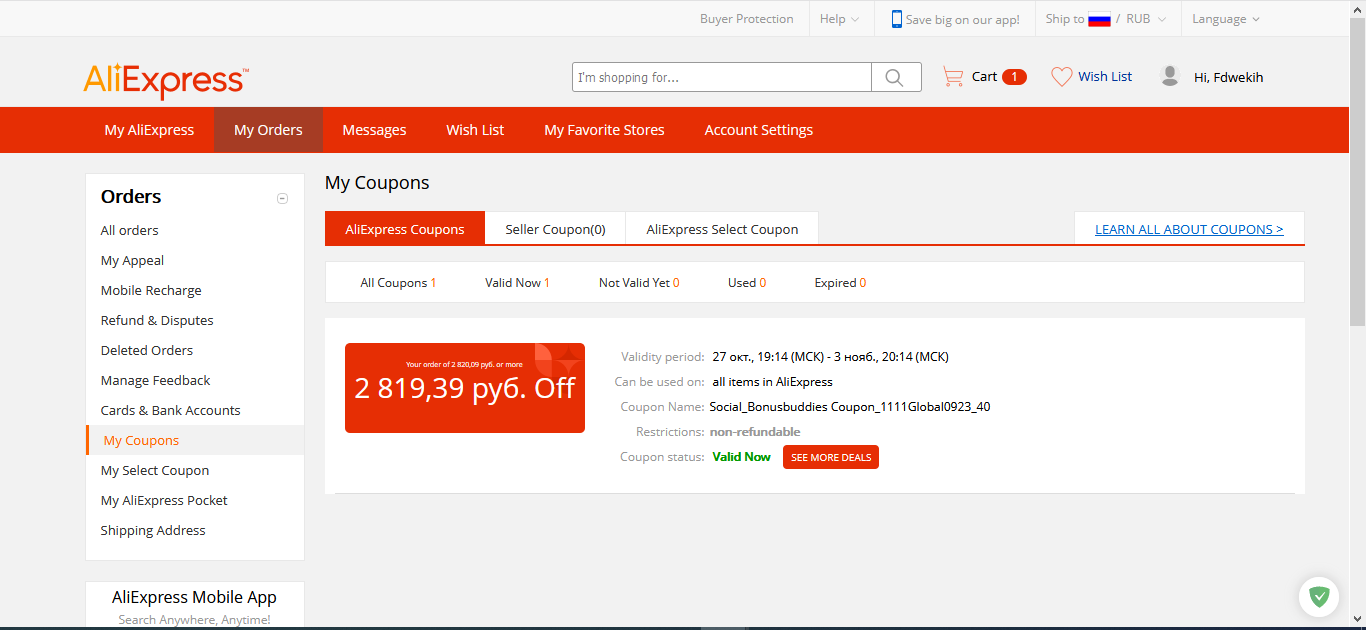This screenshot has width=1366, height=630.
Task: Click the AliExpress logo
Action: pos(166,80)
